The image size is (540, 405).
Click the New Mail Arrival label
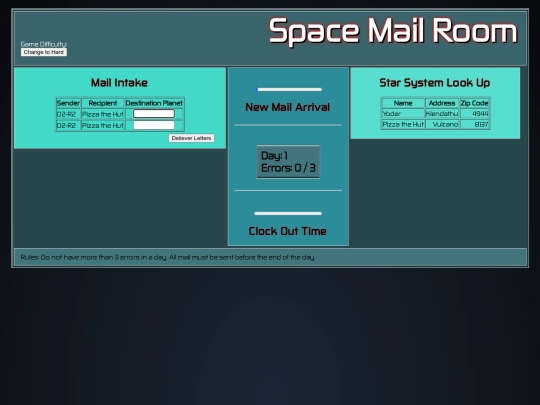pyautogui.click(x=288, y=107)
